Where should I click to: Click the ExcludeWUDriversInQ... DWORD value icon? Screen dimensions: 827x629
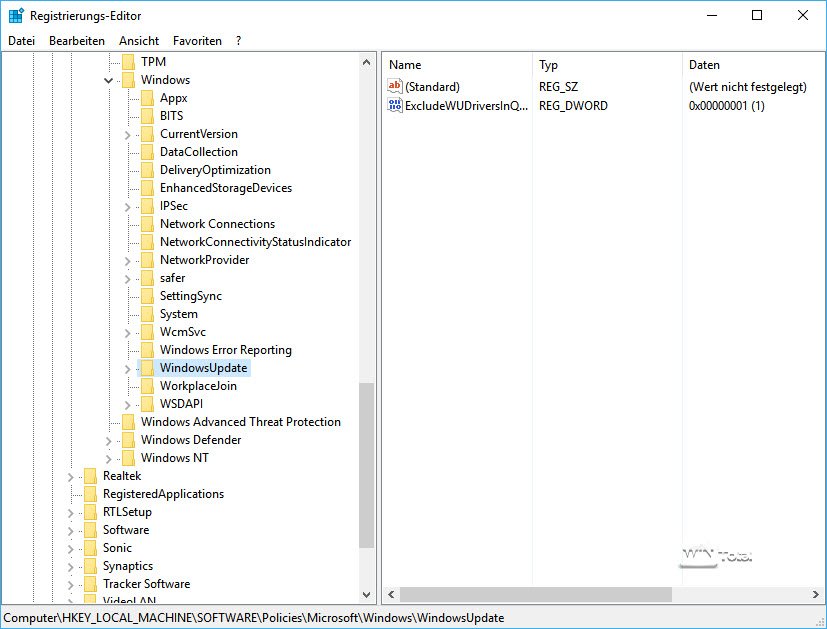[x=395, y=105]
